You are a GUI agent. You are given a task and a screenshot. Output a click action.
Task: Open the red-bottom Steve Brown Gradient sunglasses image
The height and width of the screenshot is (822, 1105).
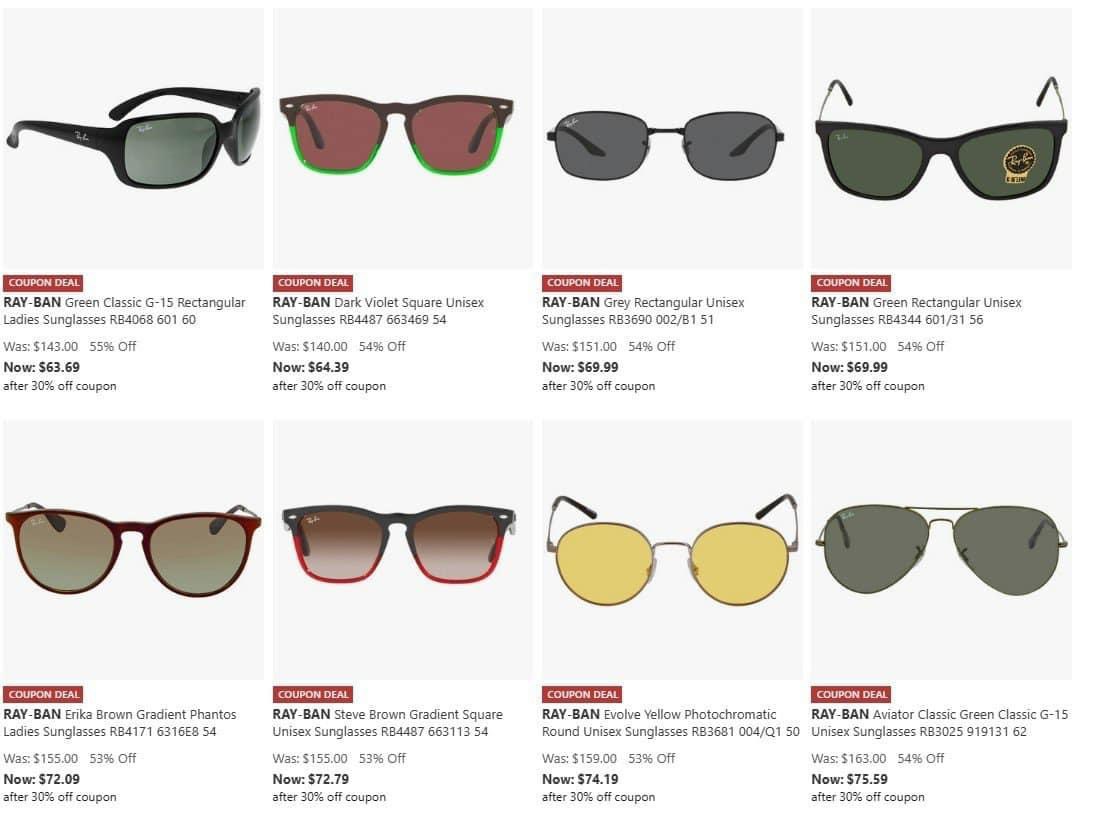point(402,550)
